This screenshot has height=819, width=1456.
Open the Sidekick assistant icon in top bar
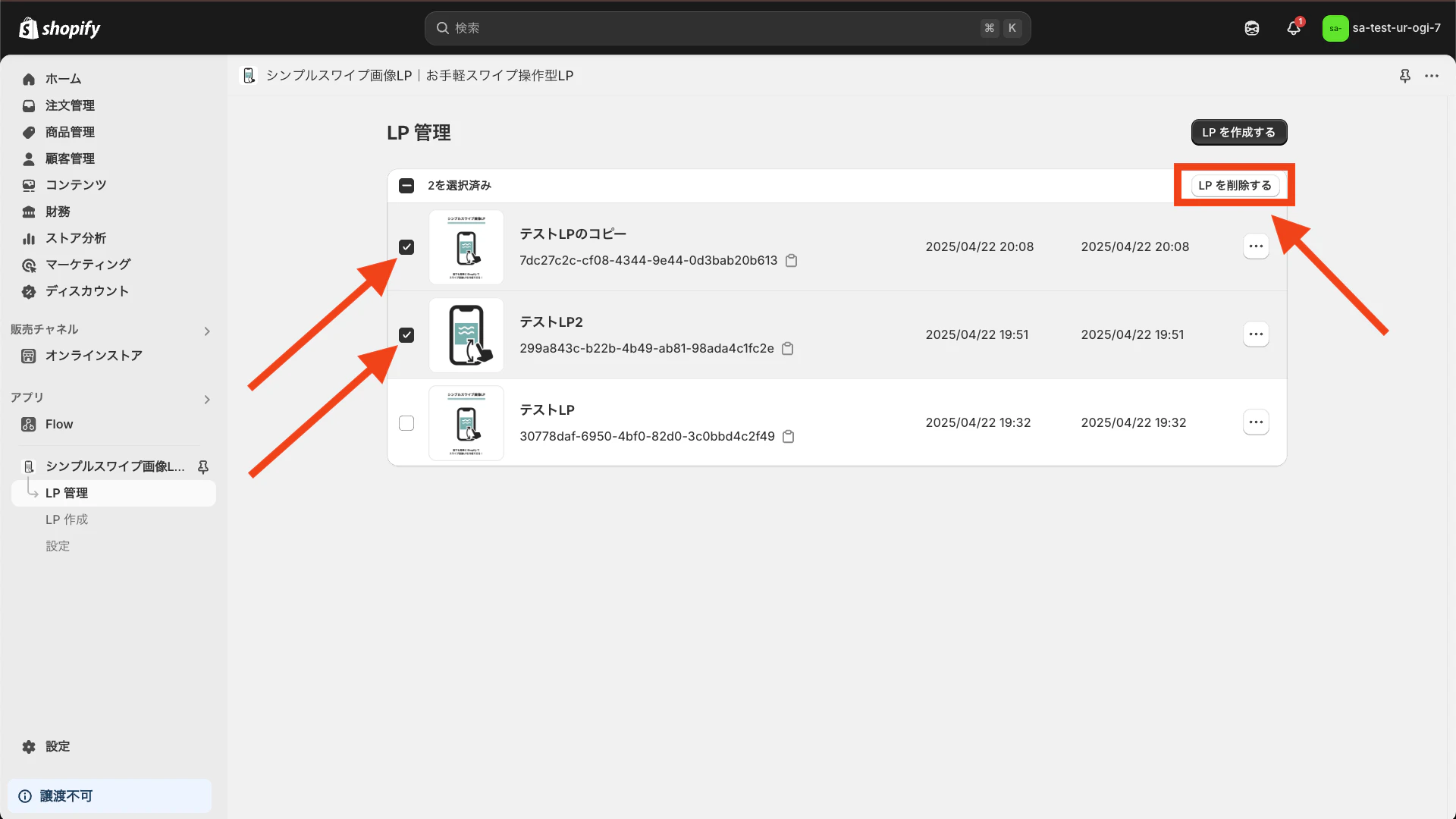[1252, 28]
